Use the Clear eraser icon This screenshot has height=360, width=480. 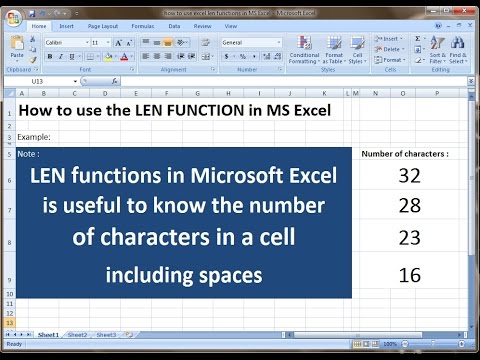(x=418, y=60)
